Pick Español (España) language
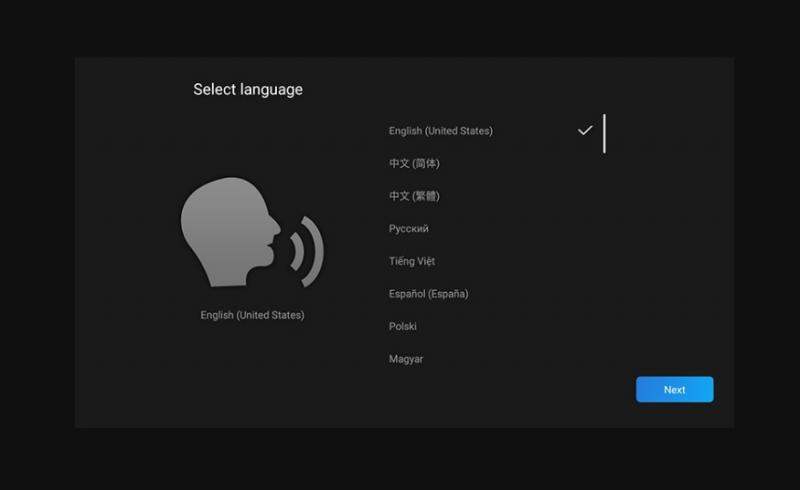 point(429,294)
